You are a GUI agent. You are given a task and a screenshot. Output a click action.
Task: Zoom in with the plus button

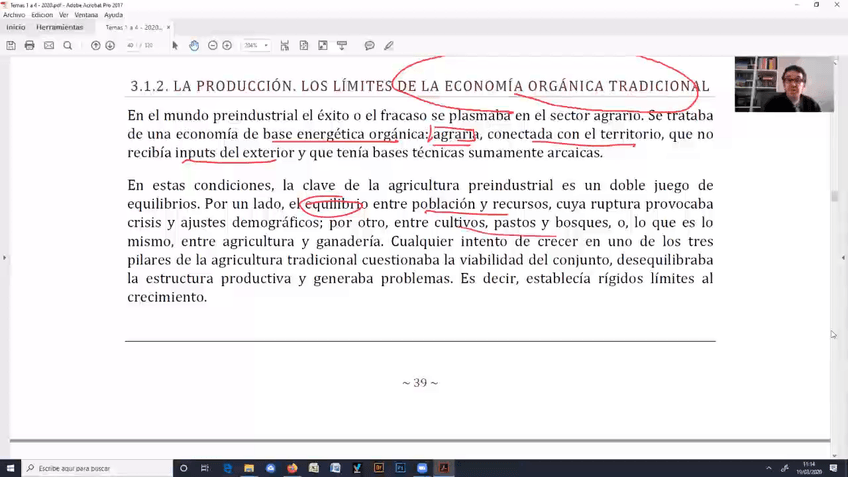[x=227, y=45]
